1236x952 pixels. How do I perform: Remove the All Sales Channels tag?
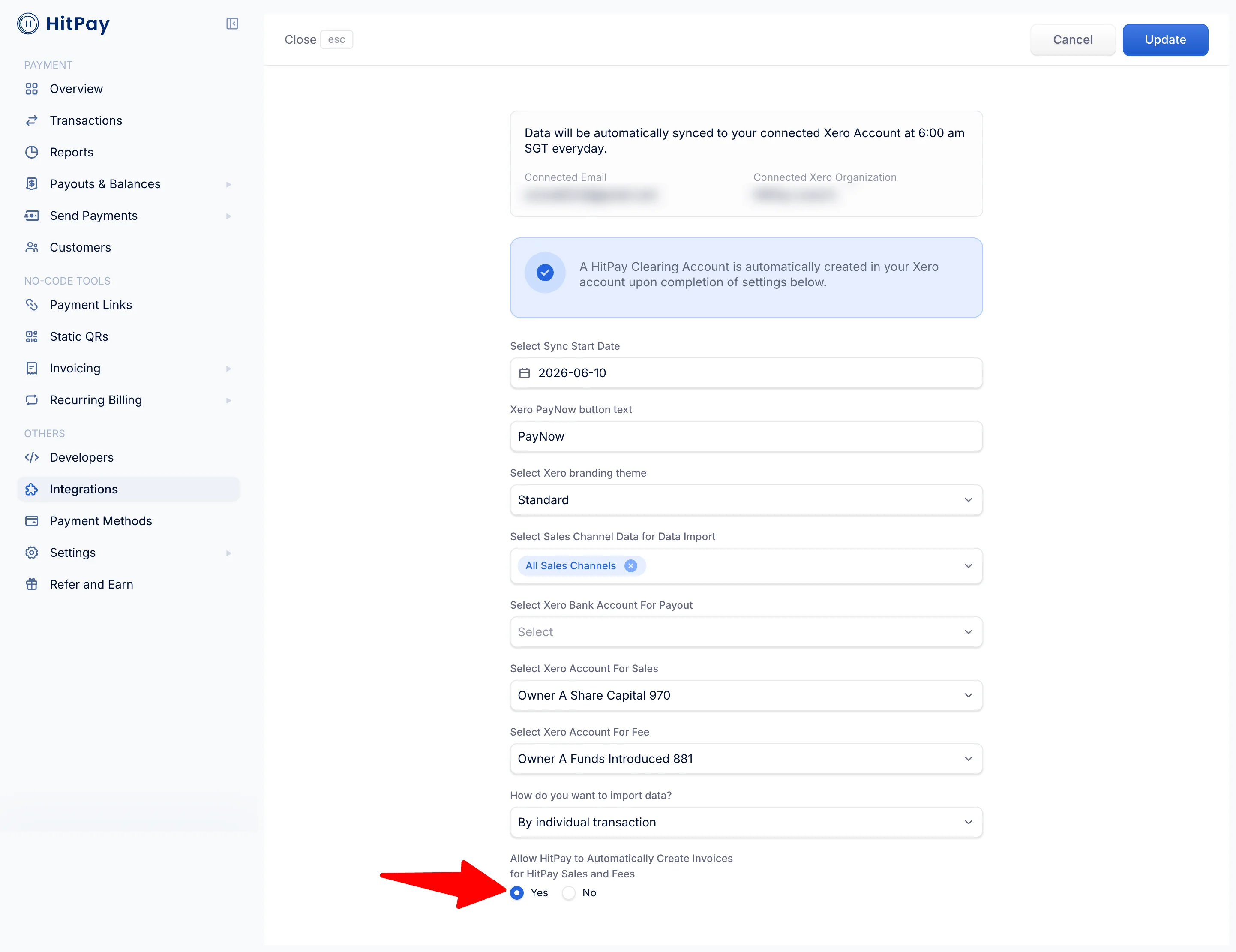coord(630,565)
